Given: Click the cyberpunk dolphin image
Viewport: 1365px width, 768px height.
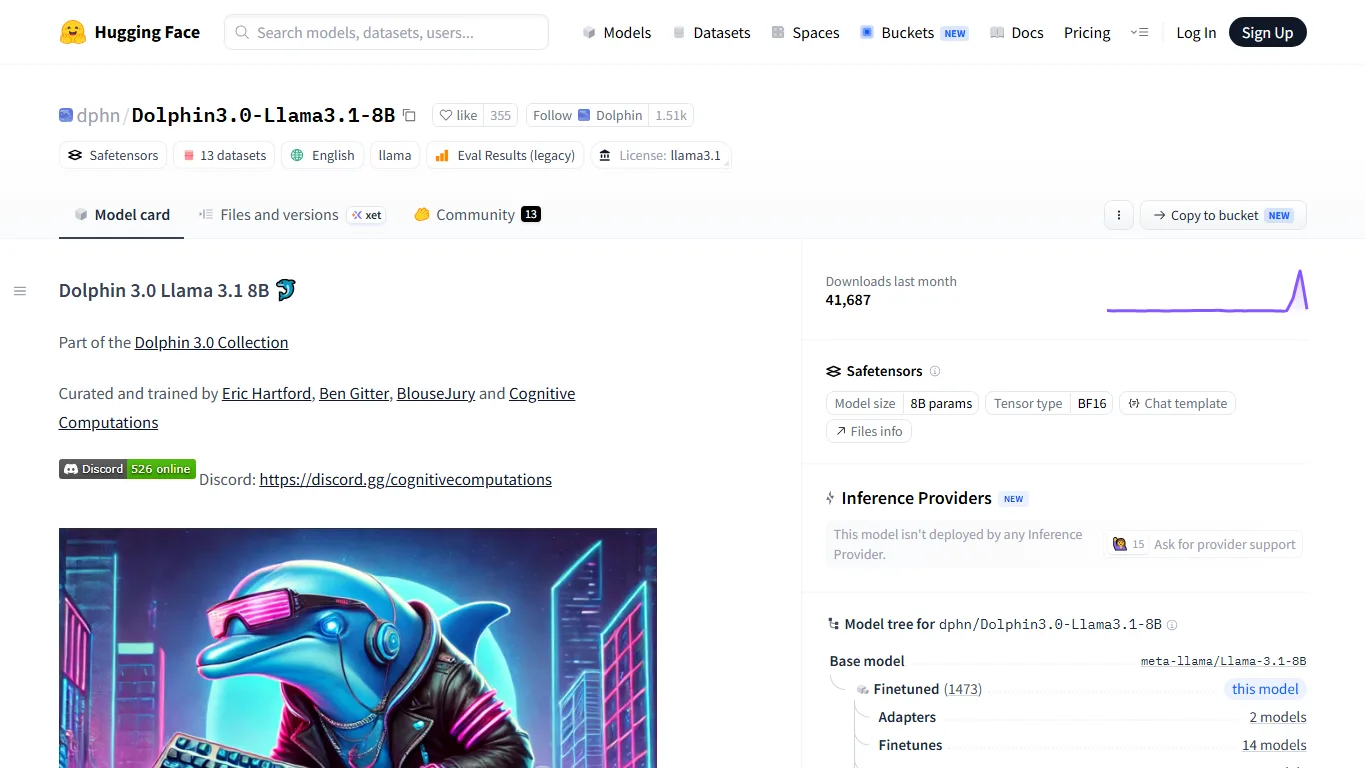Looking at the screenshot, I should [358, 648].
